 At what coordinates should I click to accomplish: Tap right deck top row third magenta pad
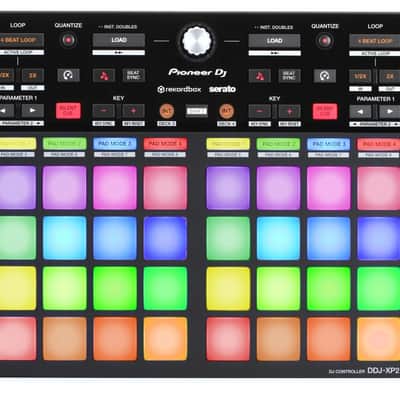click(329, 188)
